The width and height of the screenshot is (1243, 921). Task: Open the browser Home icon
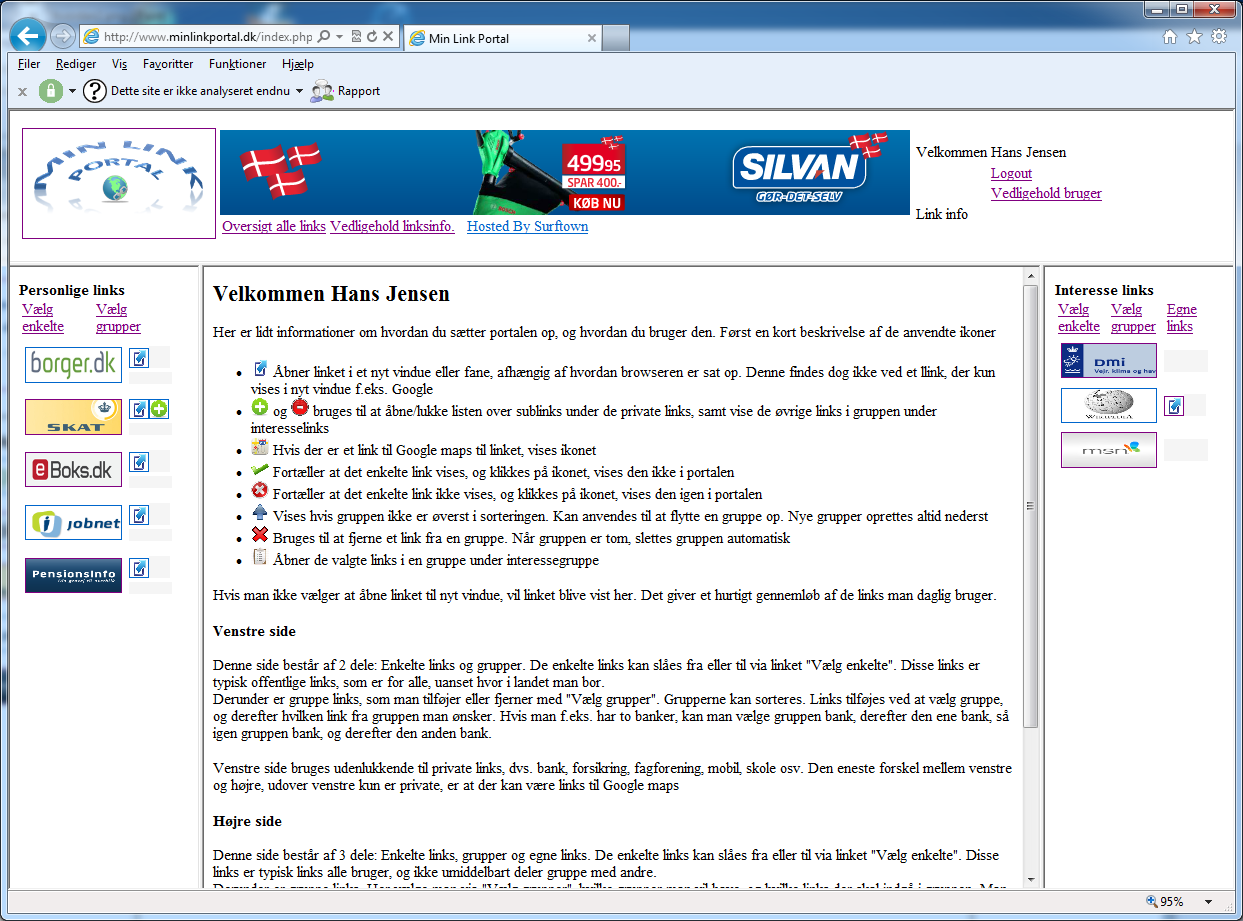1170,37
